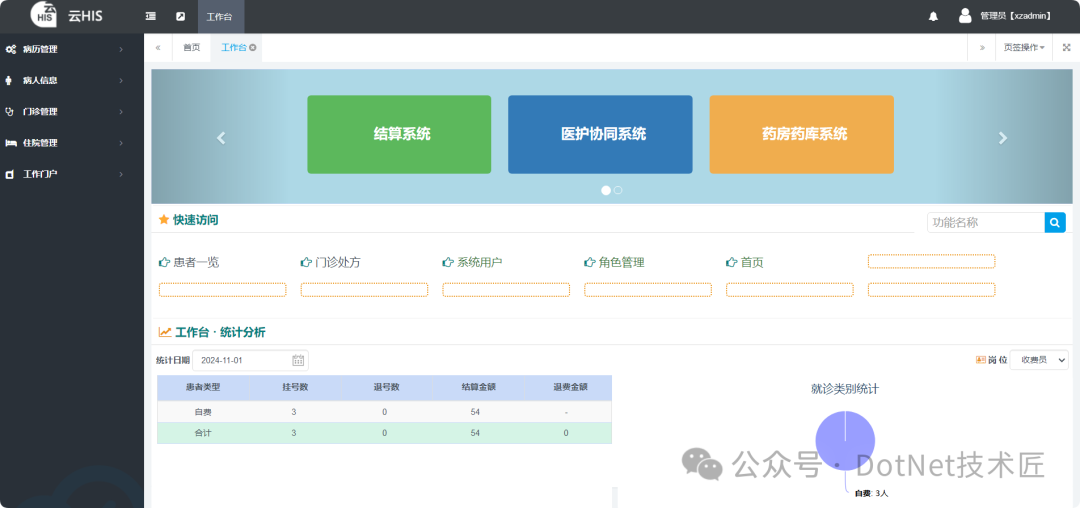The height and width of the screenshot is (508, 1080).
Task: Go to previous carousel slide
Action: point(221,138)
